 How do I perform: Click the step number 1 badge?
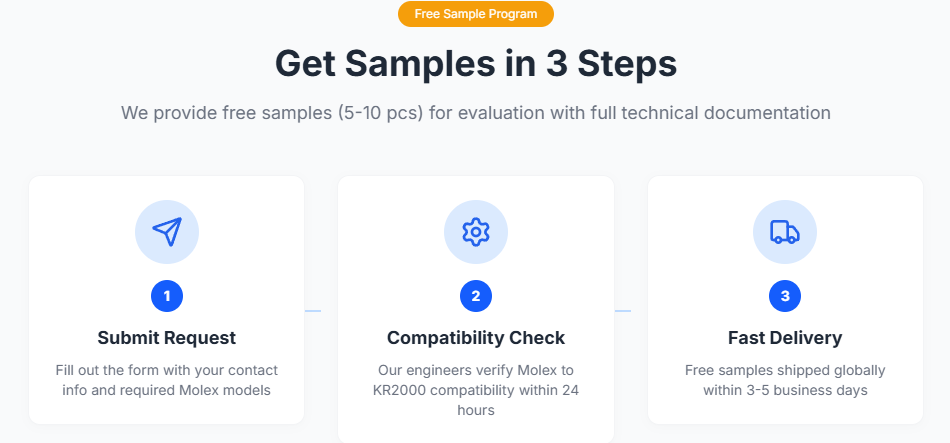point(167,296)
